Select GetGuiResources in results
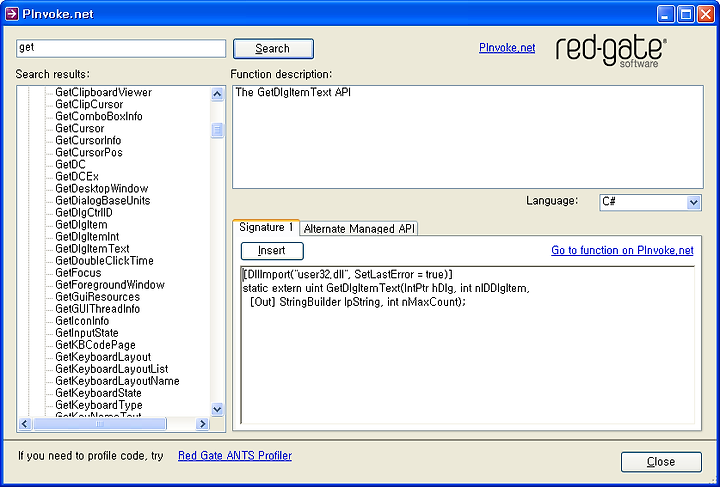The height and width of the screenshot is (487, 720). tap(97, 297)
